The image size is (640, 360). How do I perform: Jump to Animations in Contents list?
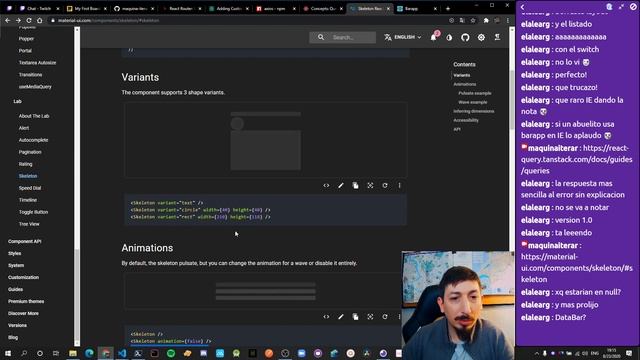coord(464,84)
